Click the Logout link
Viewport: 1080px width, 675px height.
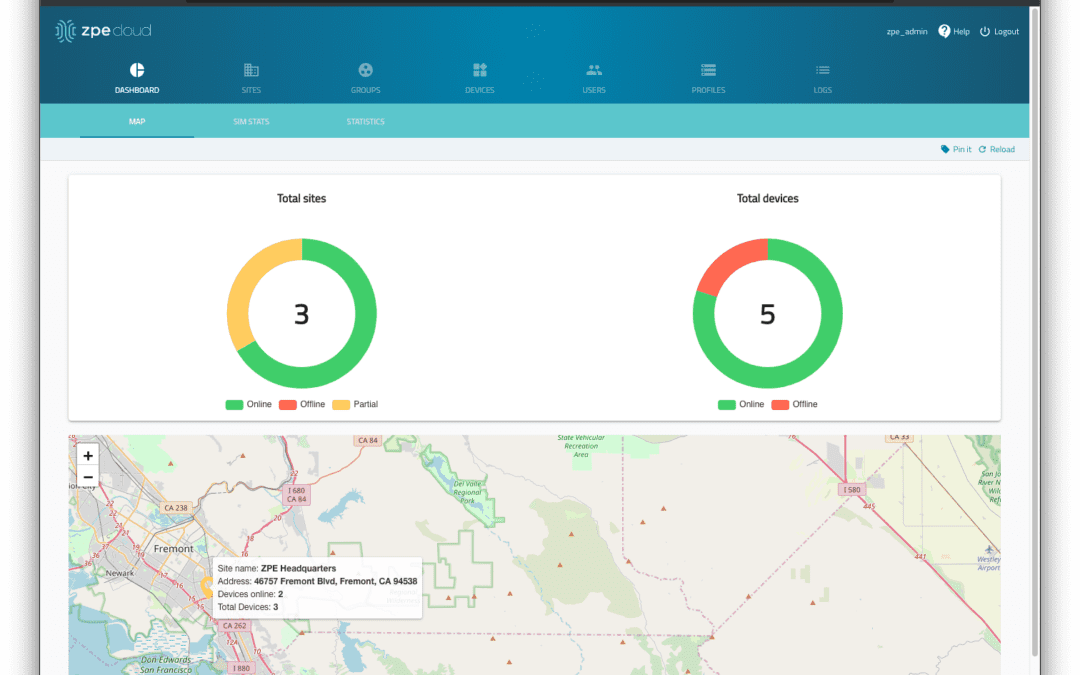(x=999, y=31)
